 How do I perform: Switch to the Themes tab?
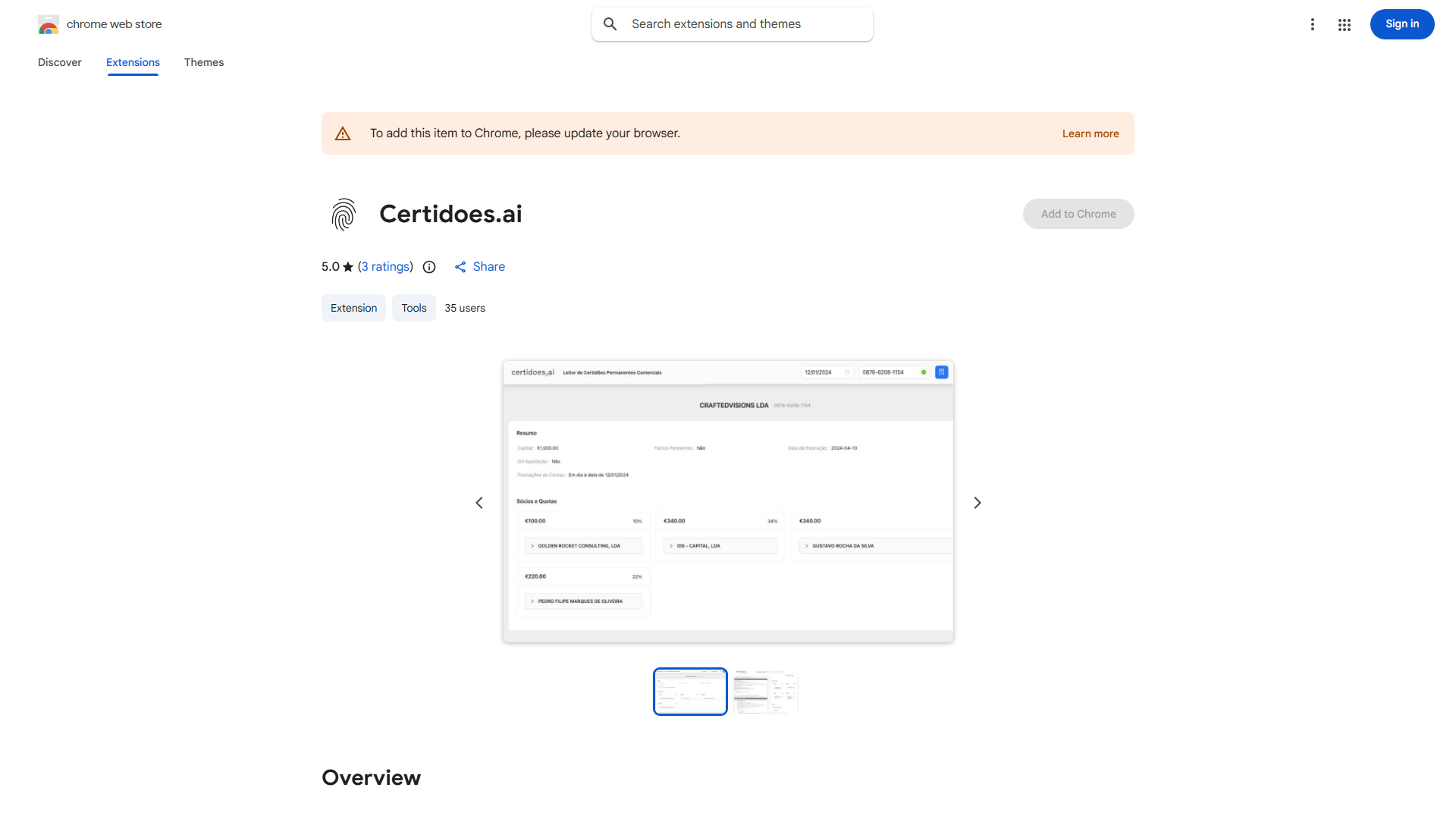203,62
